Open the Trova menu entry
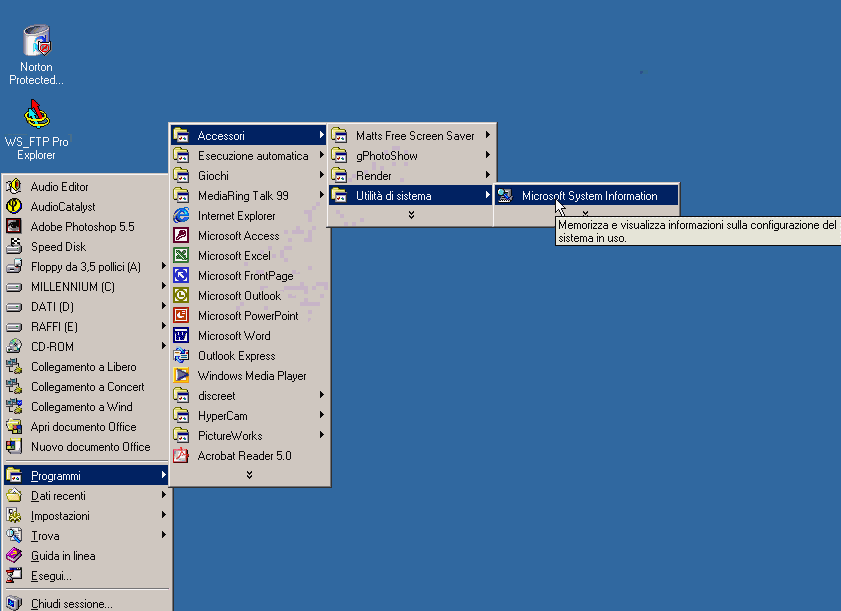This screenshot has width=841, height=611. click(x=86, y=535)
